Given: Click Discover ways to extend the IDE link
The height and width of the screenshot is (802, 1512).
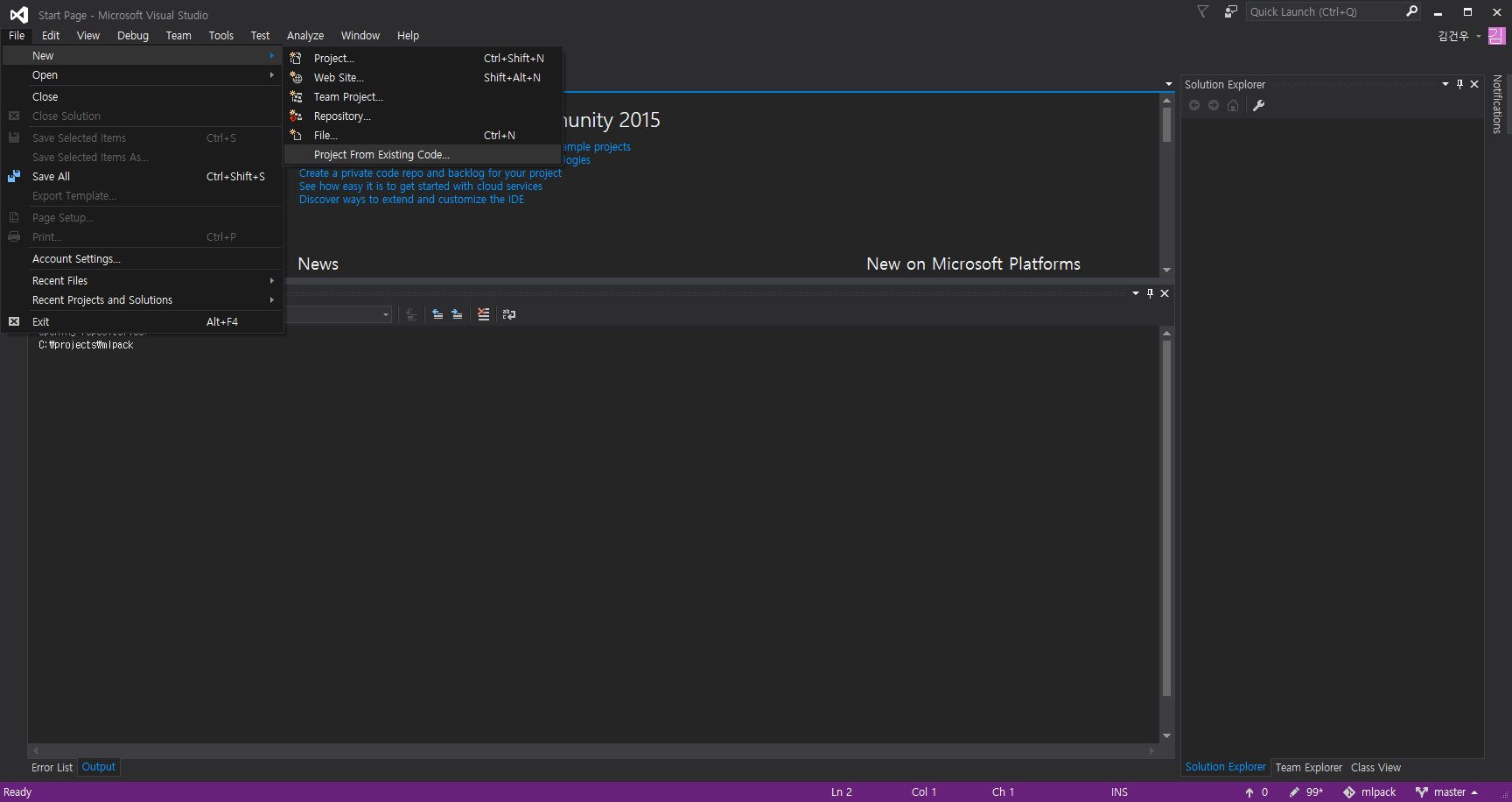Looking at the screenshot, I should tap(411, 200).
